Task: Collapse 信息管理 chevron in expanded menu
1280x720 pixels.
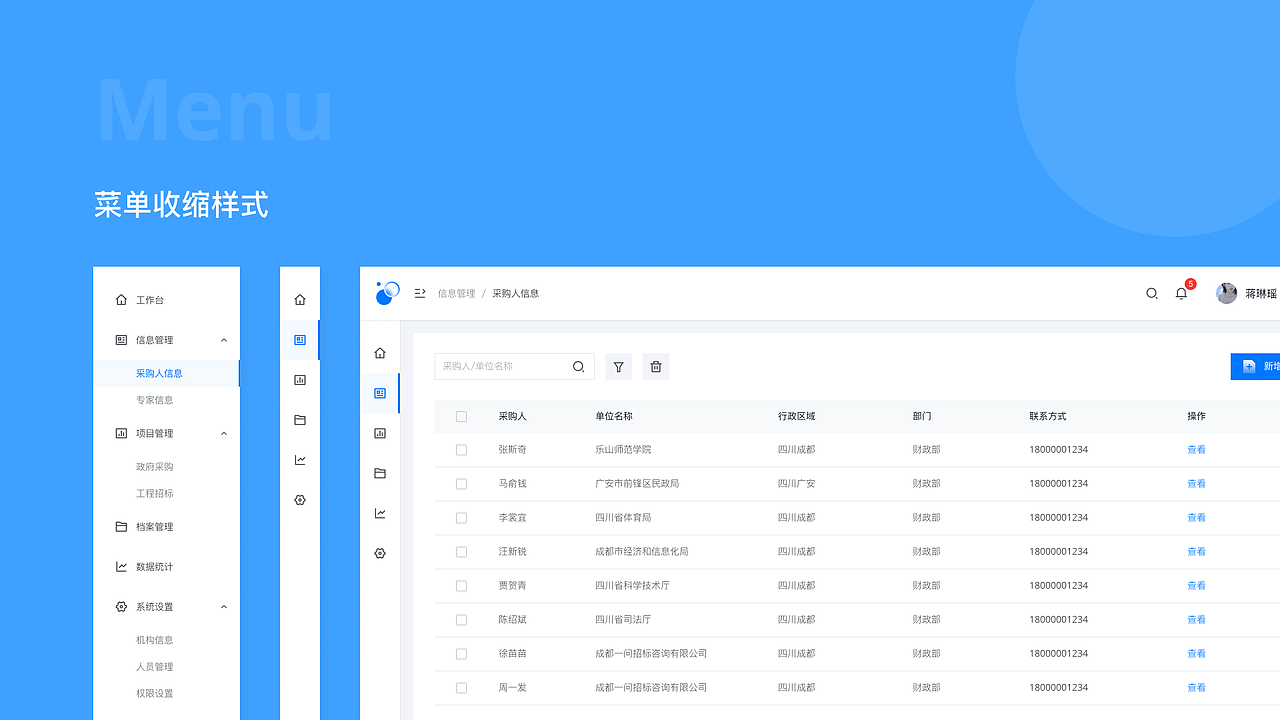Action: point(224,340)
